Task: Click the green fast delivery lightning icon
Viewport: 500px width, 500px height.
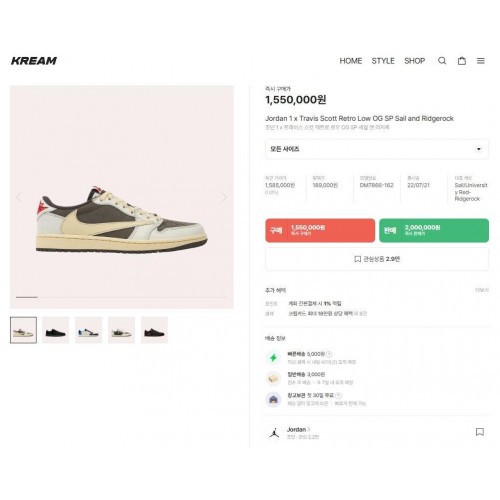Action: (x=273, y=358)
